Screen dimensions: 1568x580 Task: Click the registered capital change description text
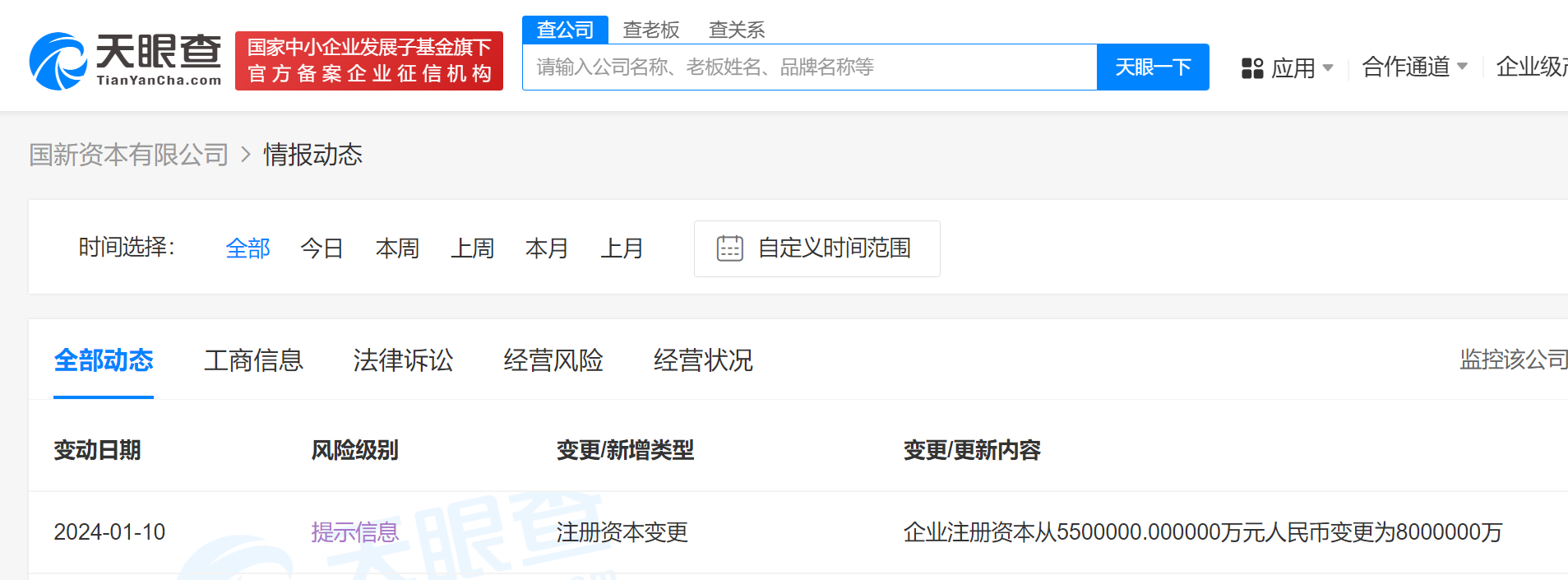click(1203, 532)
